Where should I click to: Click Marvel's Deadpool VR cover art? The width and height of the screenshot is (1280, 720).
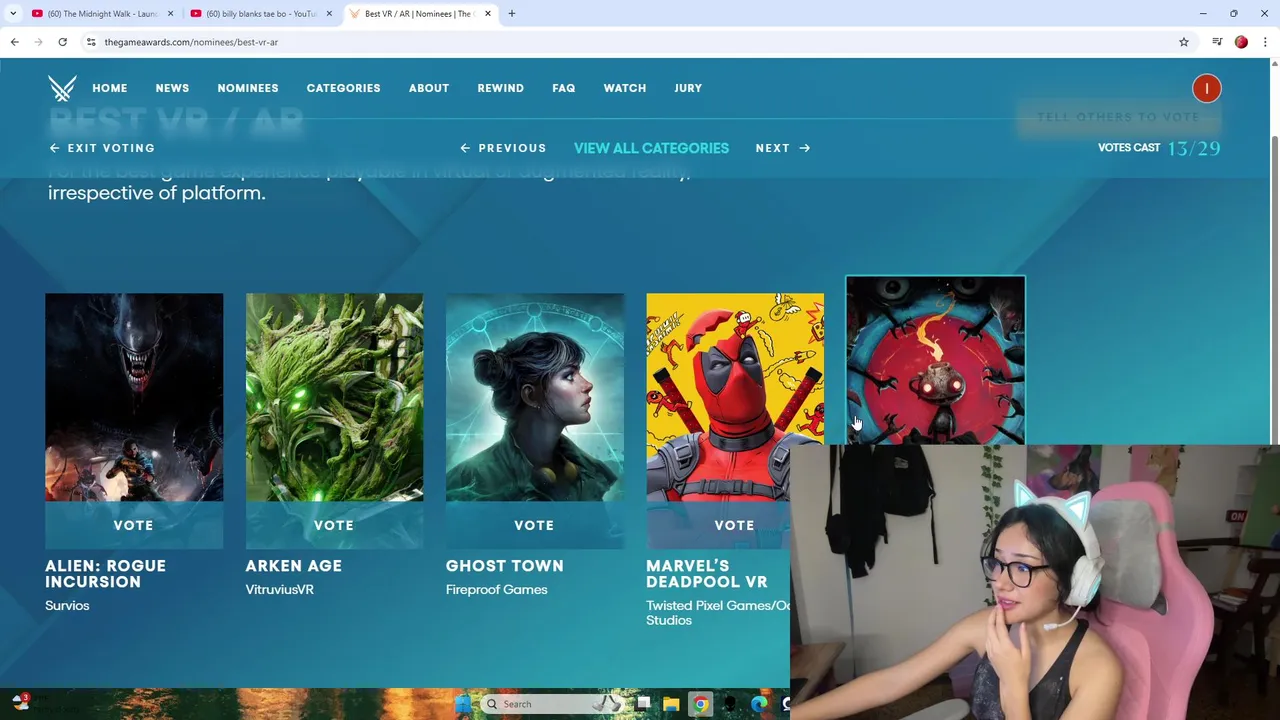tap(734, 397)
